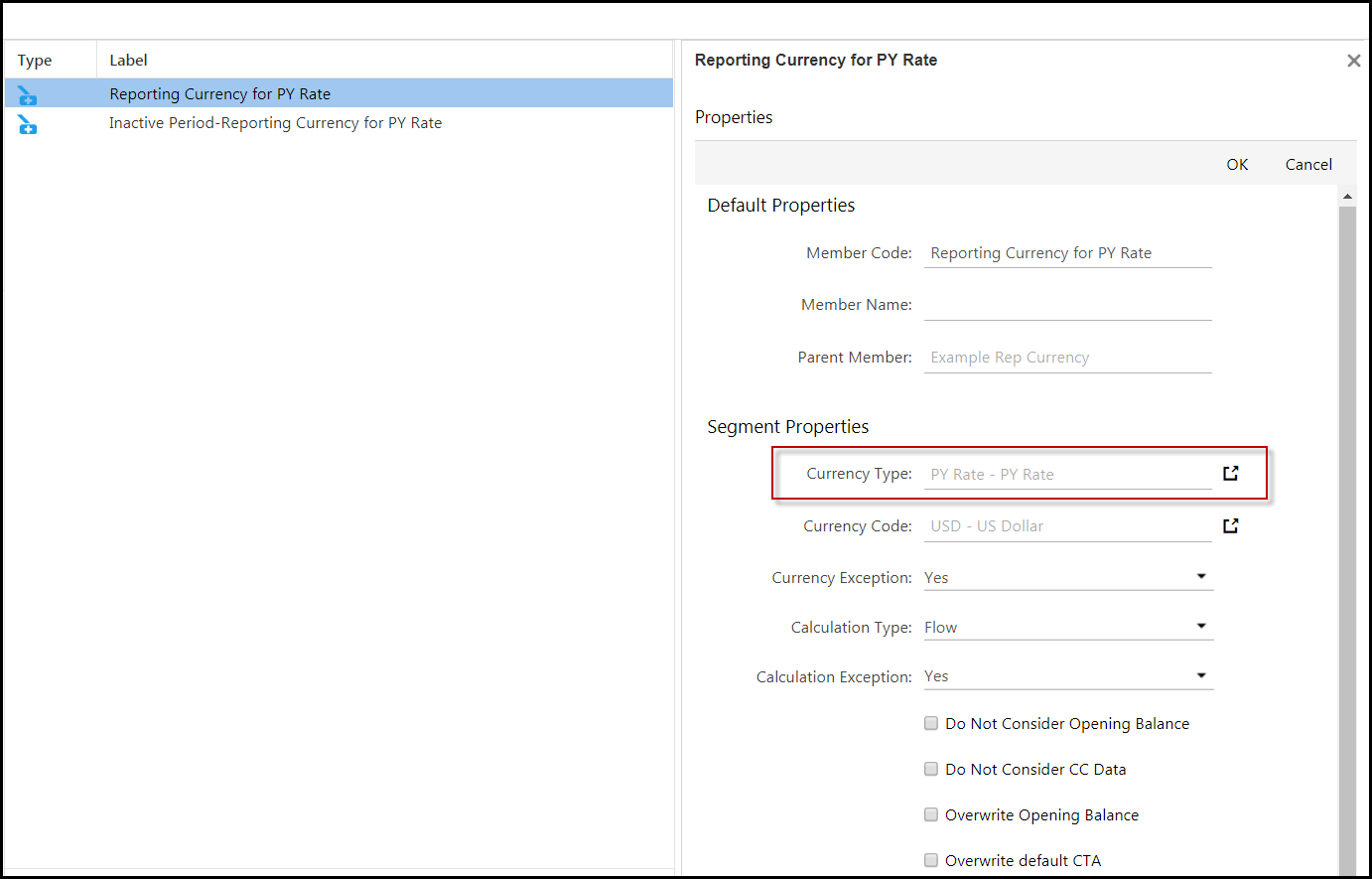Select row Inactive Period-Reporting Currency for PY Rate
Viewport: 1372px width, 879px height.
(339, 123)
